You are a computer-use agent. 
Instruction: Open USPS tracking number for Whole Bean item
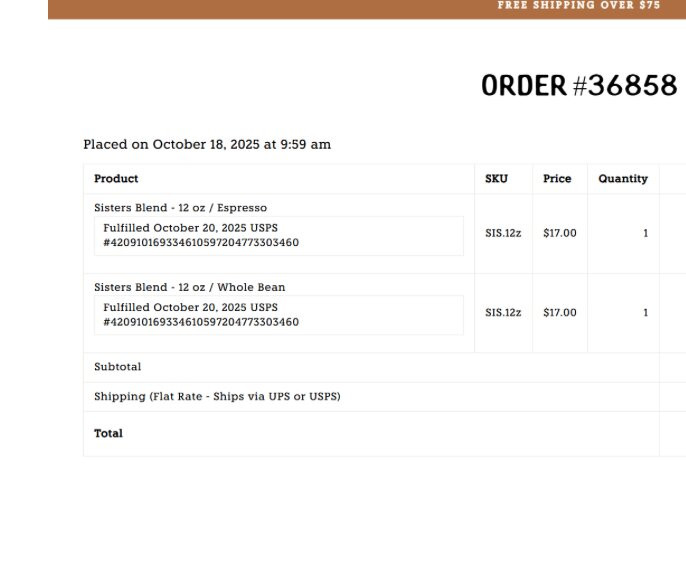click(201, 322)
